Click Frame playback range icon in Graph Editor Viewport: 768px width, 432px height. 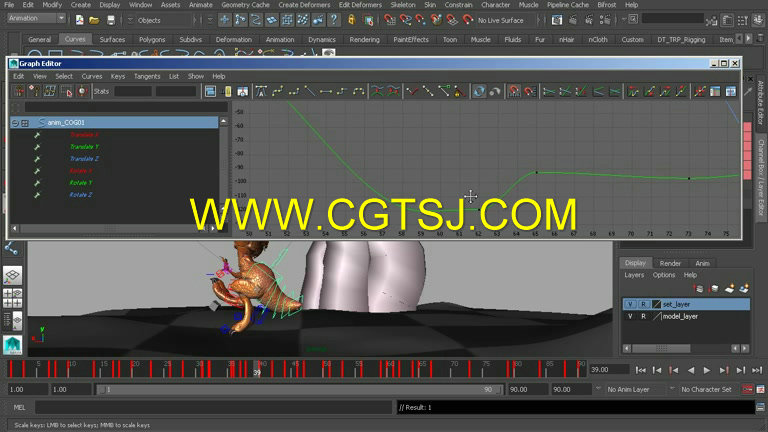tap(227, 91)
